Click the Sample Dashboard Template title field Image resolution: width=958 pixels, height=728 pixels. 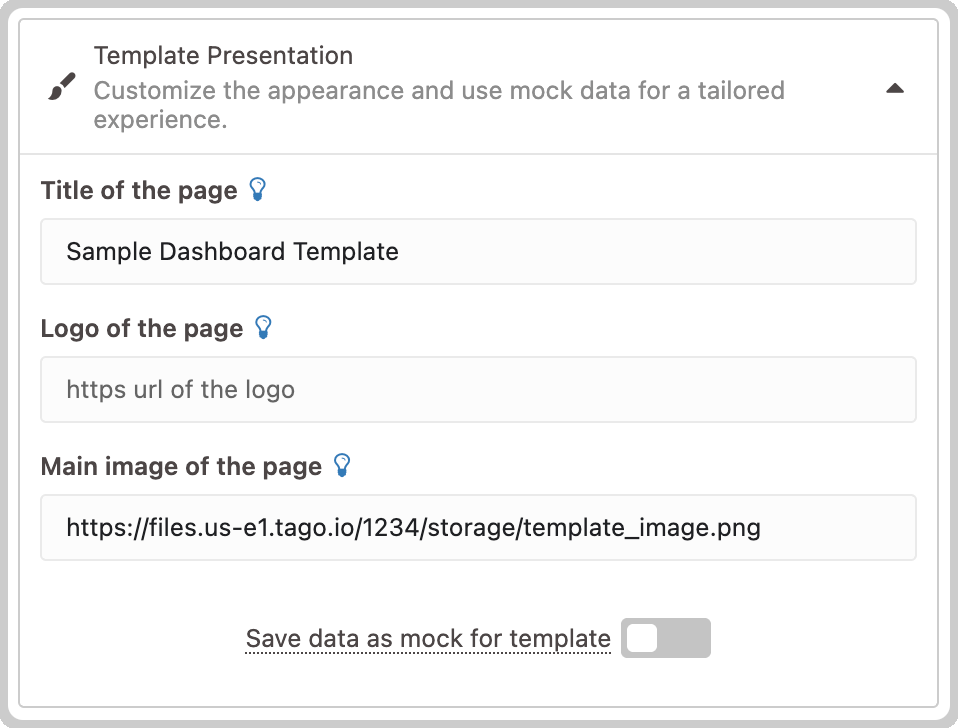click(x=478, y=252)
